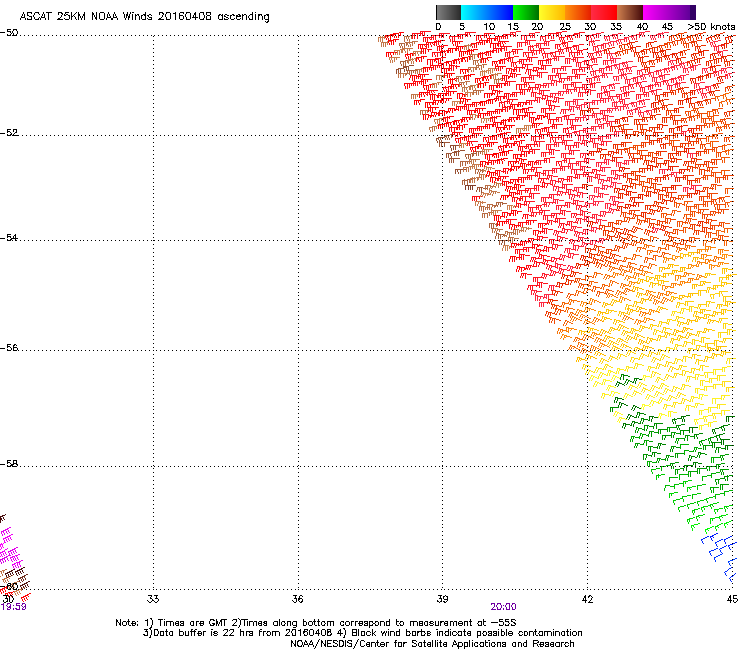
Task: Click the longitude label '39'
Action: pos(442,599)
